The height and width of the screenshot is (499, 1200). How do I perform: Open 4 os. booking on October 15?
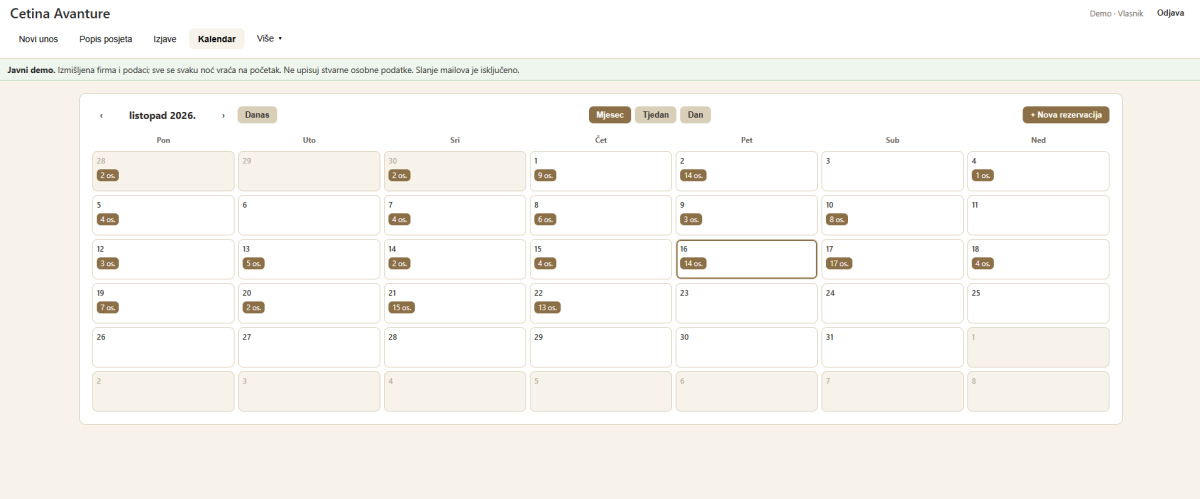[x=546, y=263]
